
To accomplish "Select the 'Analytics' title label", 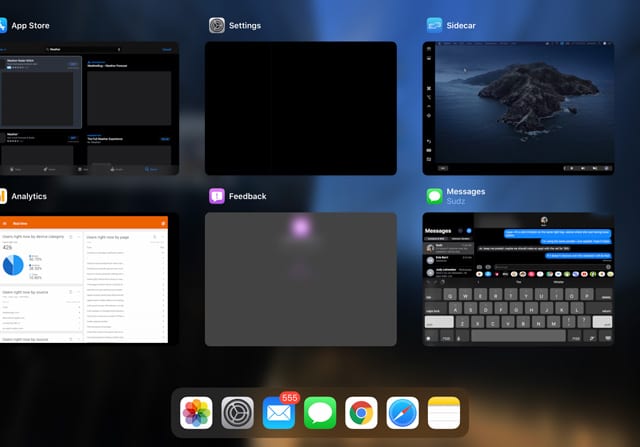I will tap(29, 196).
